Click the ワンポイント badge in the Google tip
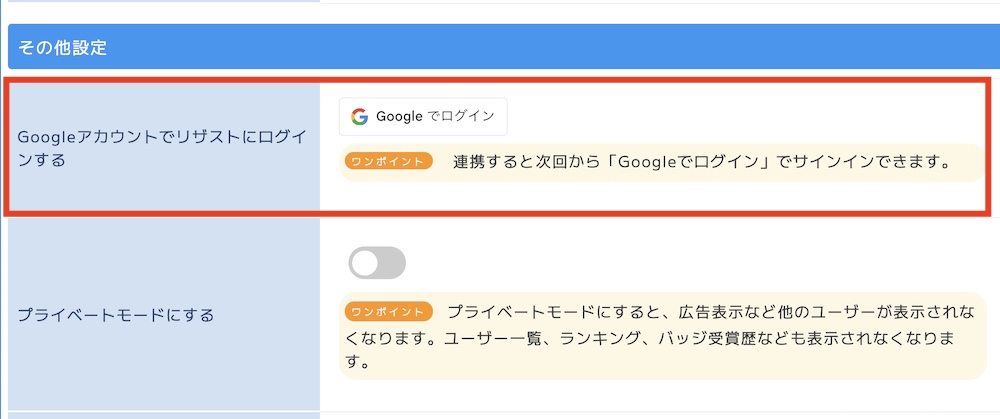The width and height of the screenshot is (1000, 419). (x=389, y=161)
